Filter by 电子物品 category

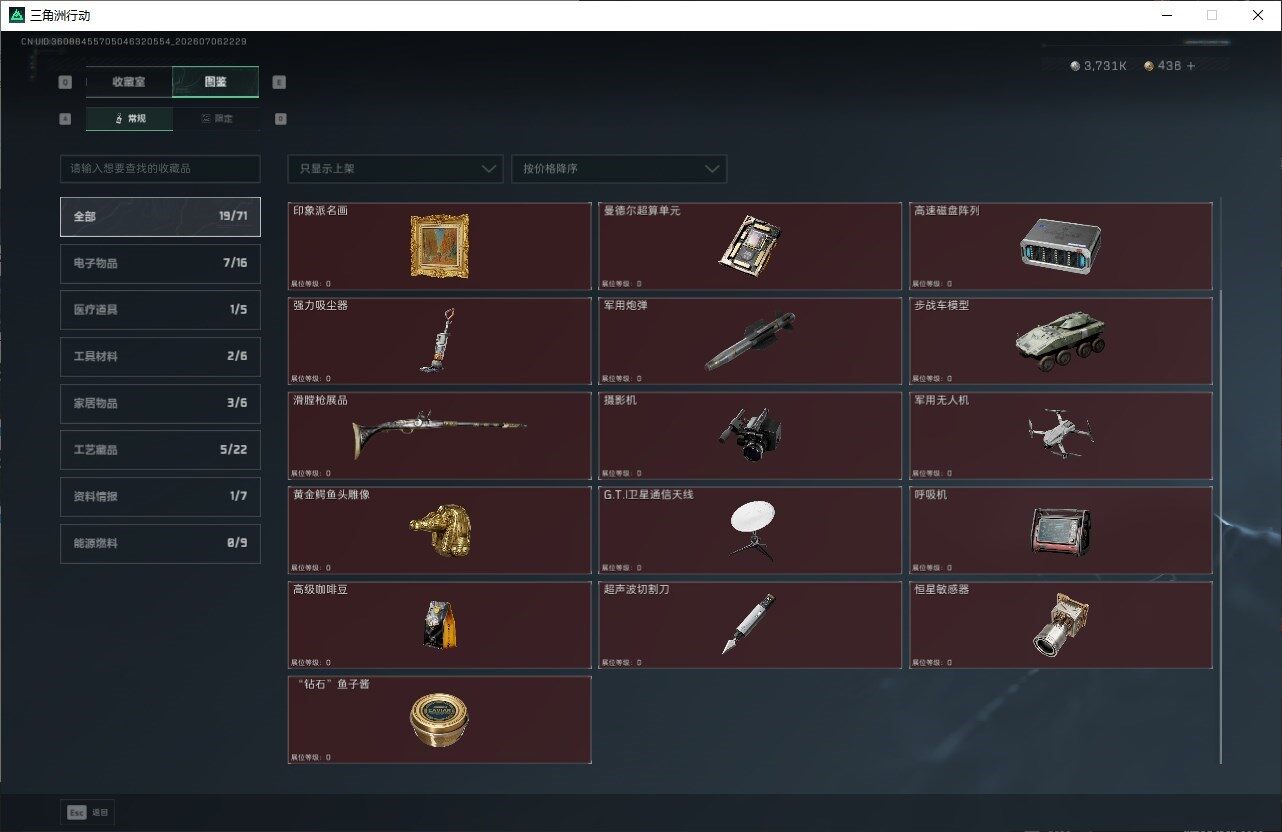[x=160, y=263]
